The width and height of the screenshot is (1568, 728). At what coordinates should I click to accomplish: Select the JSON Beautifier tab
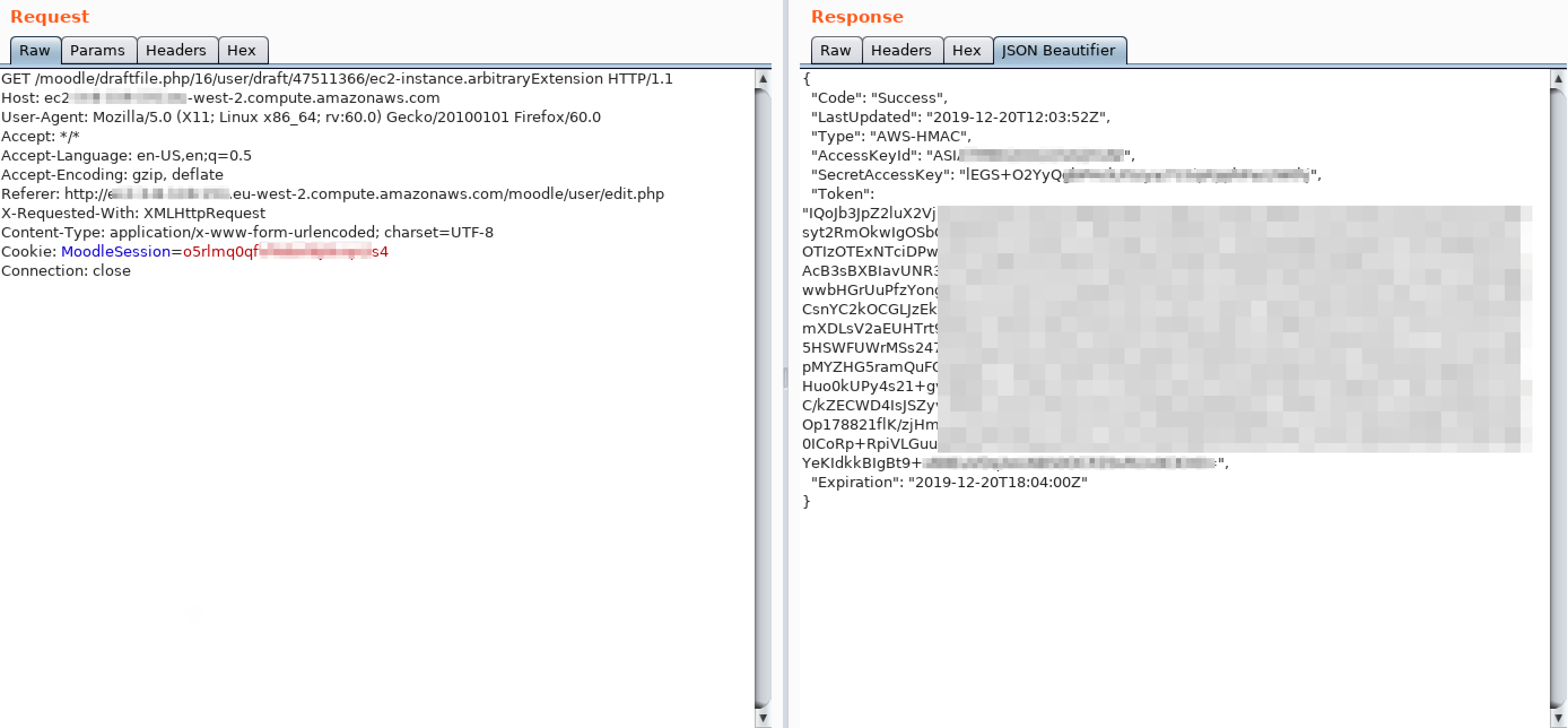(x=1059, y=50)
